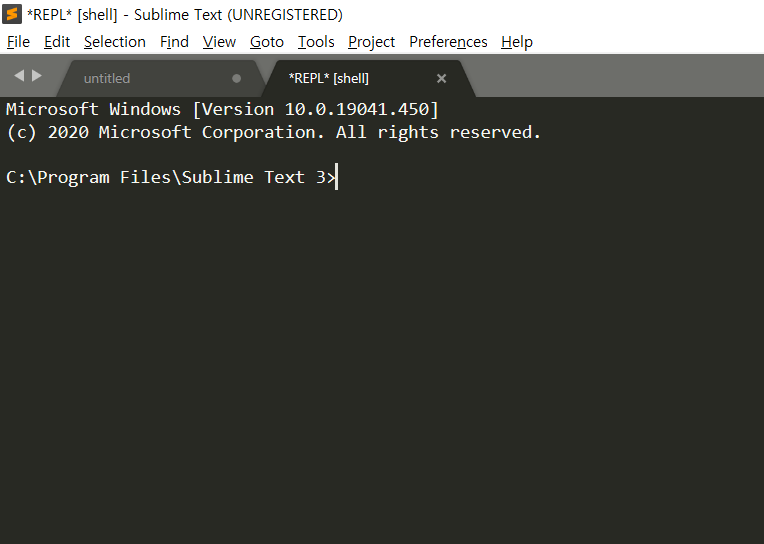Switch to the untitled tab
764x544 pixels.
161,78
